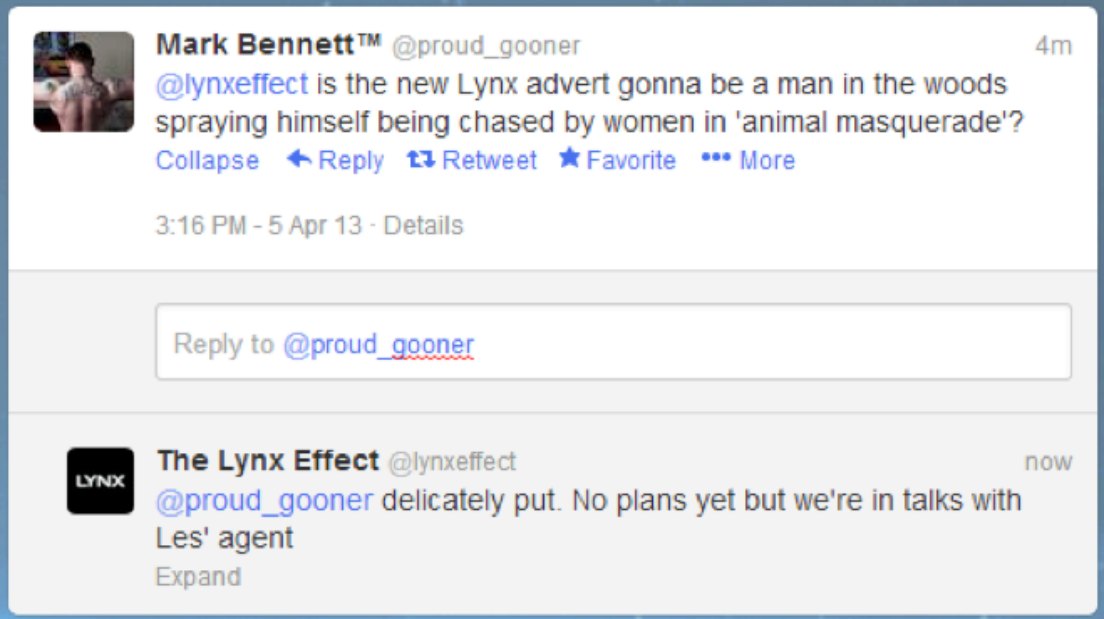1104x619 pixels.
Task: Expand The Lynx Effect reply tweet
Action: [x=198, y=577]
